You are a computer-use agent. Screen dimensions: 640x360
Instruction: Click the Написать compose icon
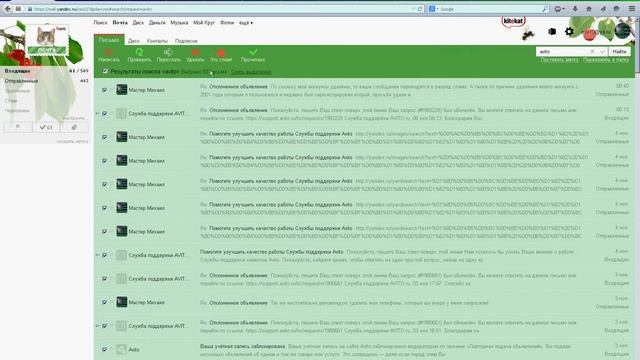click(109, 52)
